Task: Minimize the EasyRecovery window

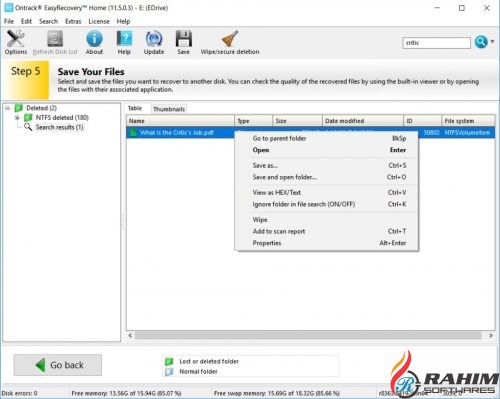Action: tap(437, 8)
